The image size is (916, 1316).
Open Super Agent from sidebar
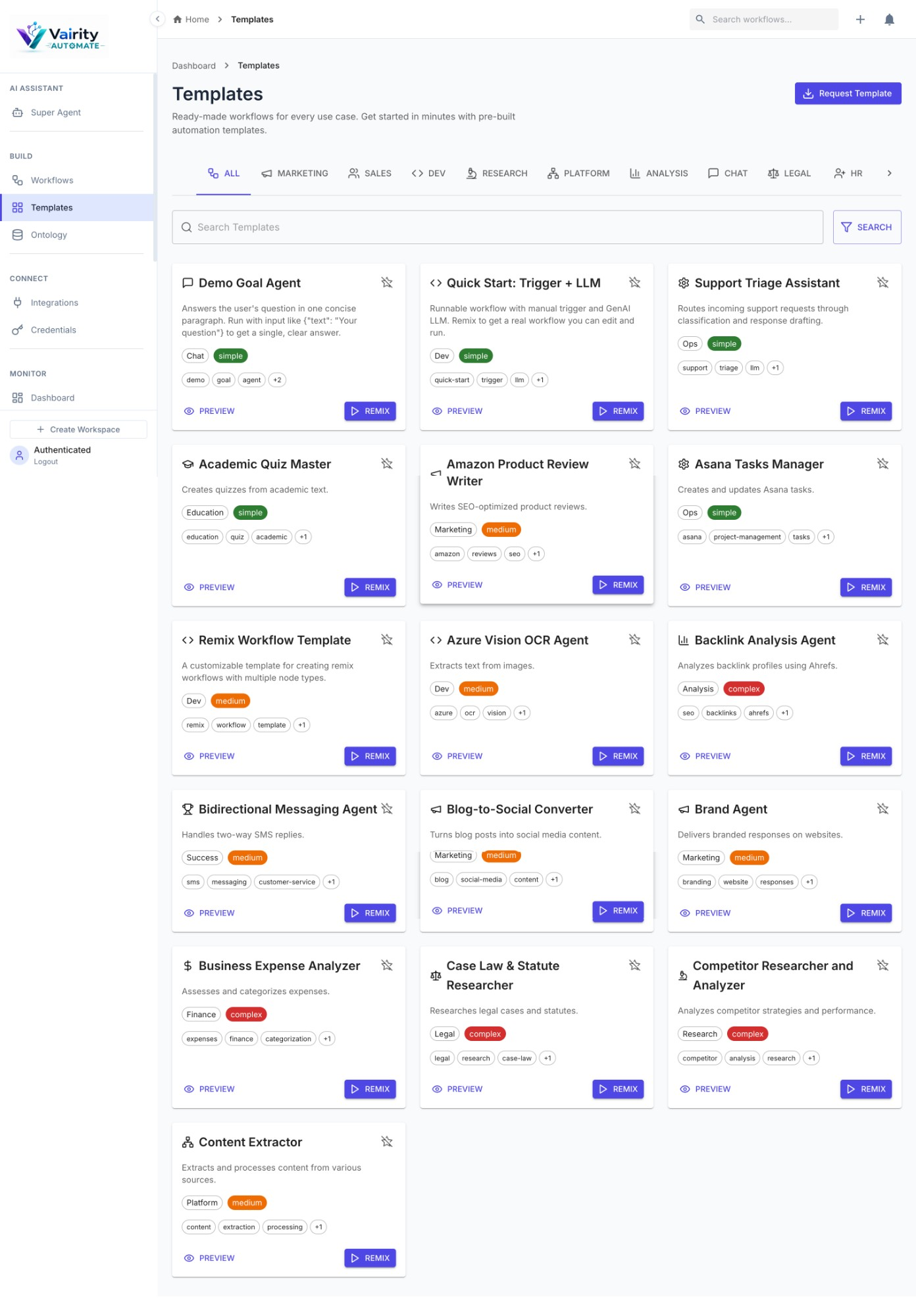click(x=78, y=113)
